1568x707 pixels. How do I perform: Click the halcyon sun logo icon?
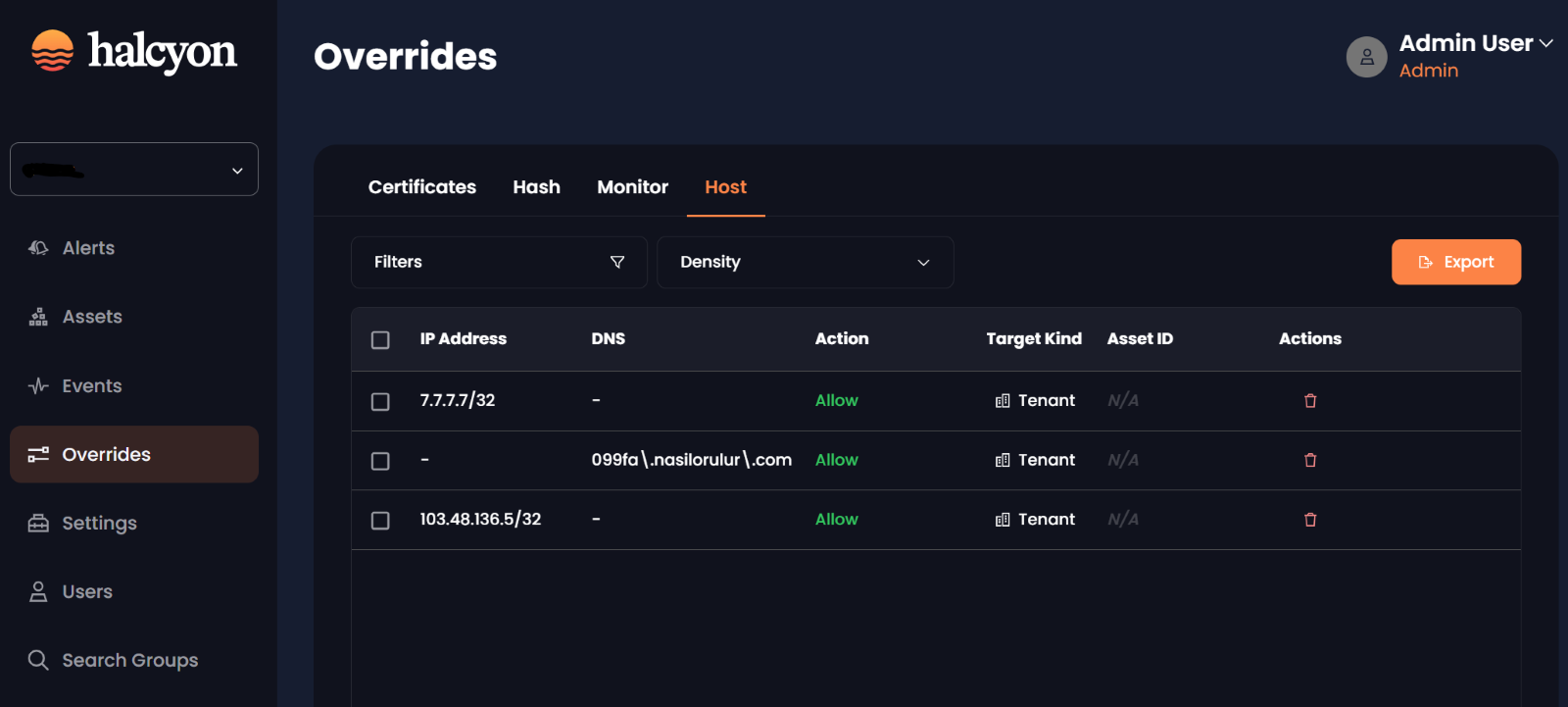(52, 51)
